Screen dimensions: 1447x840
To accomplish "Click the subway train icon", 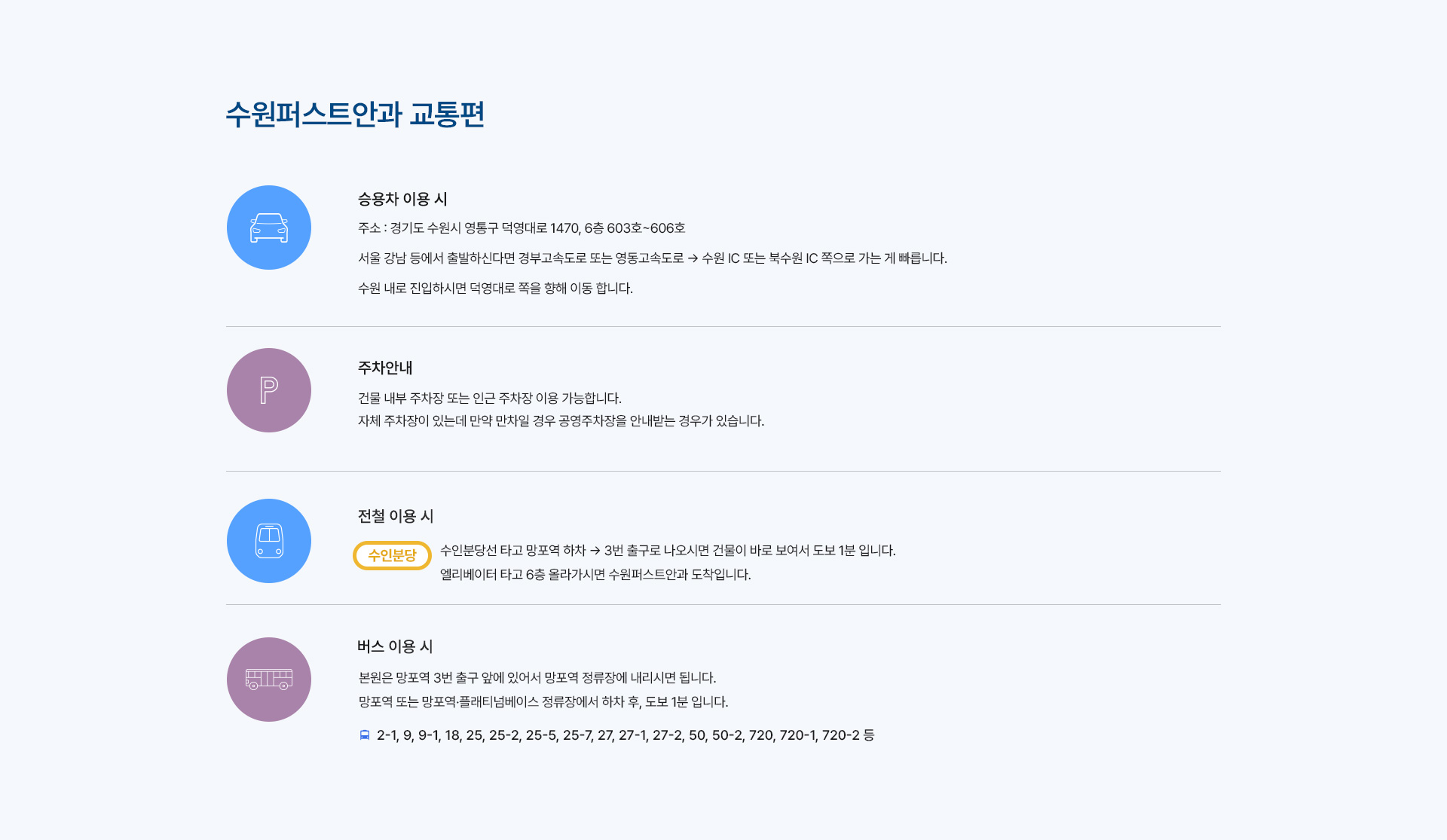I will [269, 541].
